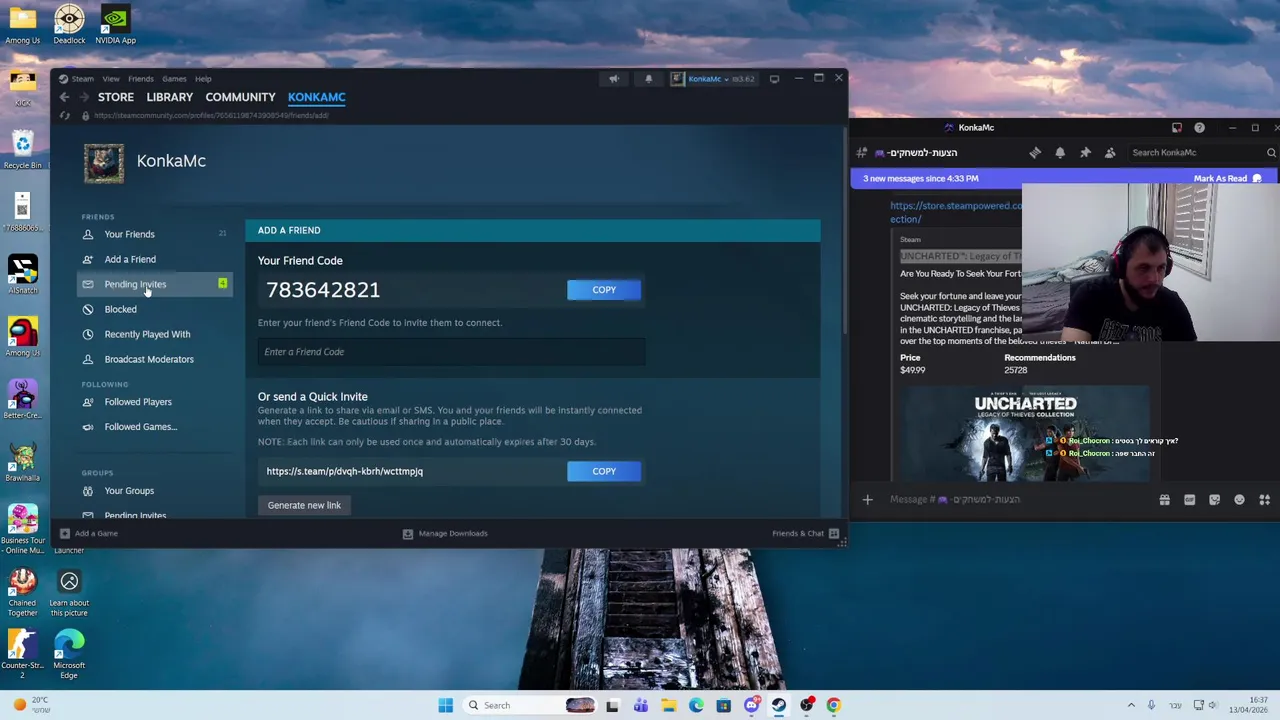Open Friends & Chat icon in Steam
This screenshot has height=720, width=1280.
coord(833,533)
